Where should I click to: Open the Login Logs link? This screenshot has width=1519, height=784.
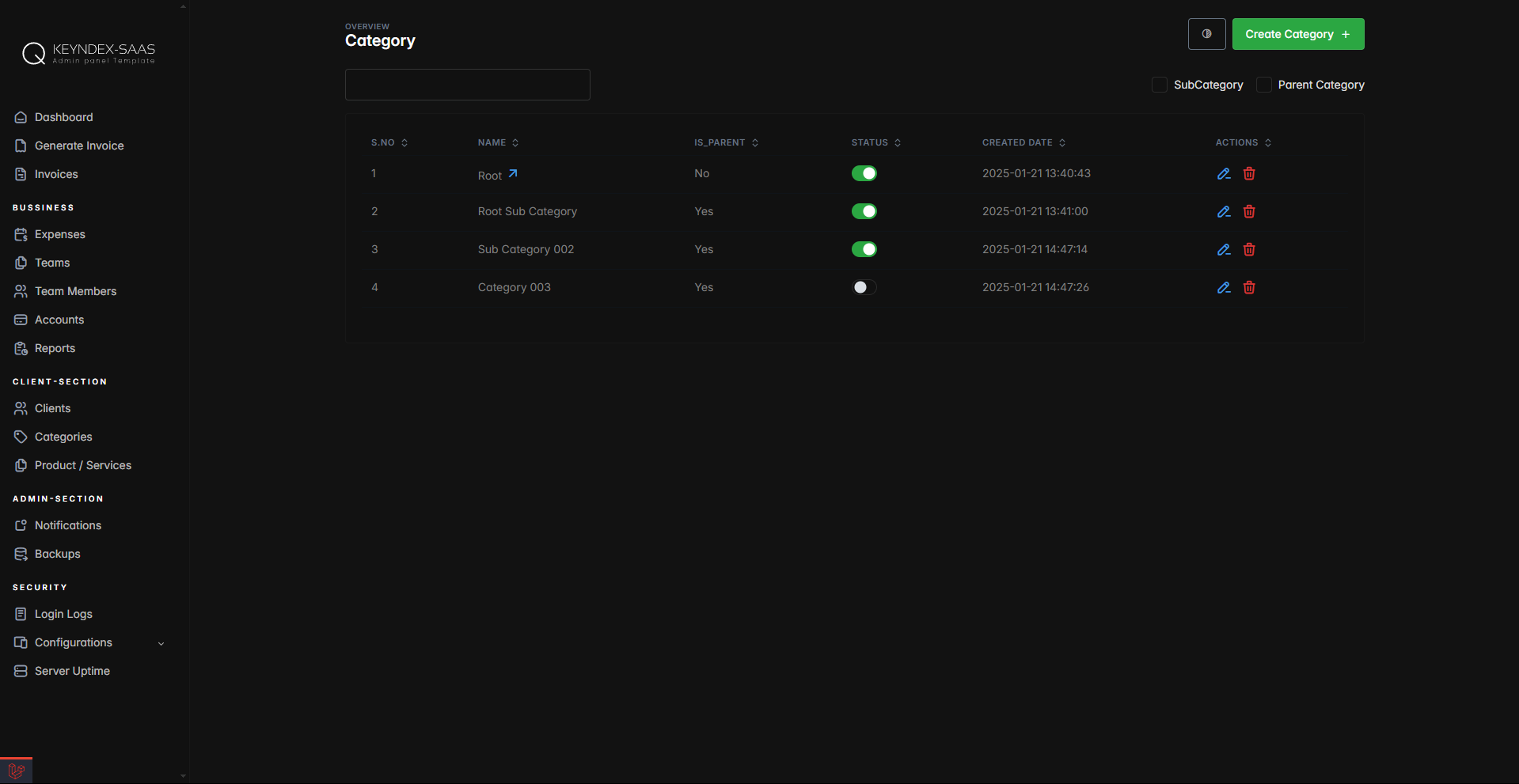click(x=63, y=614)
